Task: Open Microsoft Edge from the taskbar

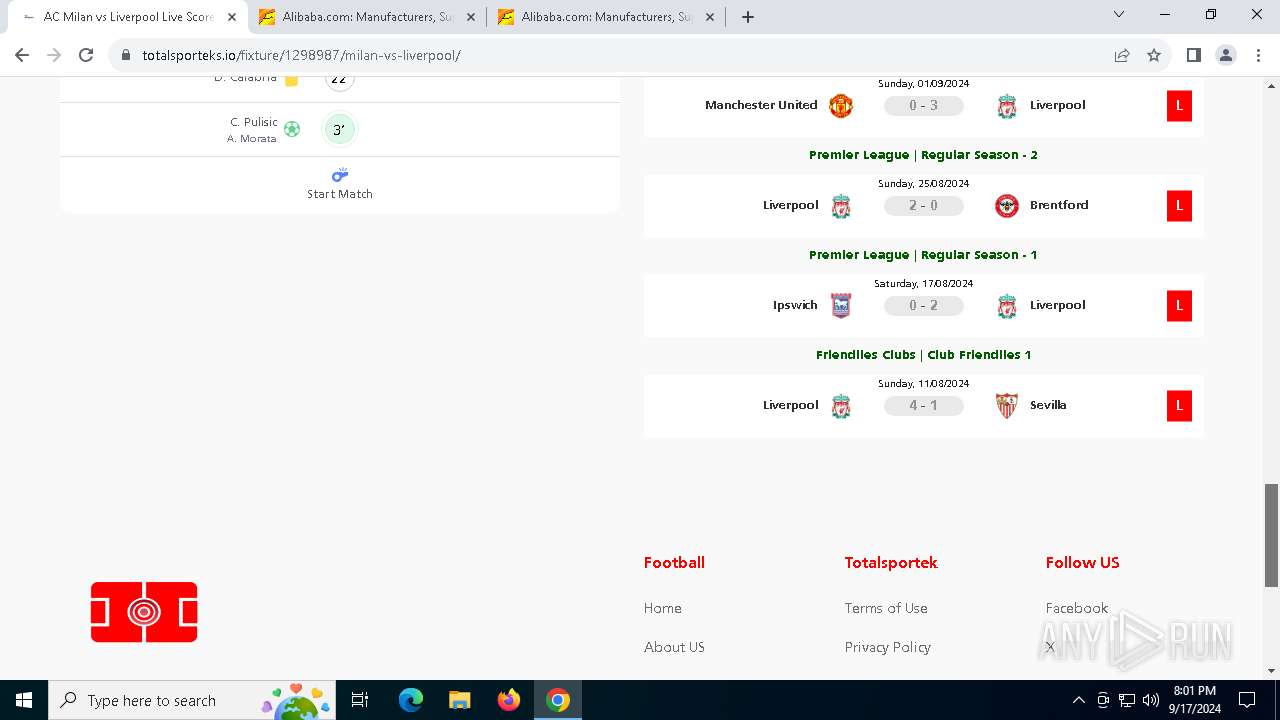Action: point(411,700)
